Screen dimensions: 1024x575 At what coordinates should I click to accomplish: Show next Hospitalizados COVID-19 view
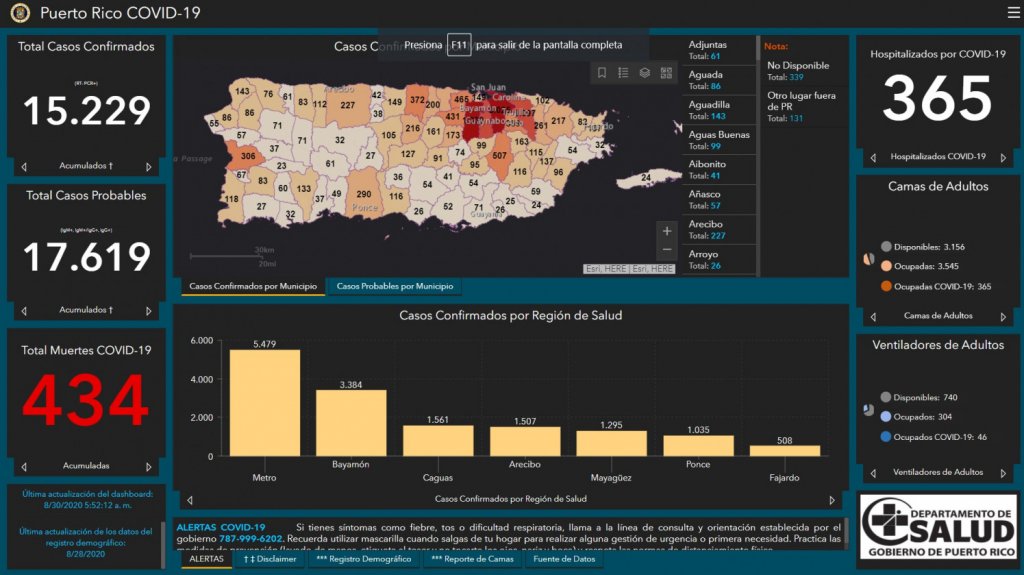pos(1001,157)
